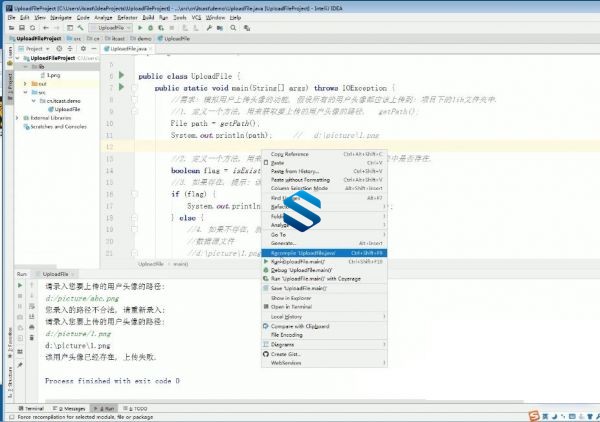This screenshot has width=600, height=422.
Task: Click the Open file toolbar icon
Action: tap(11, 28)
